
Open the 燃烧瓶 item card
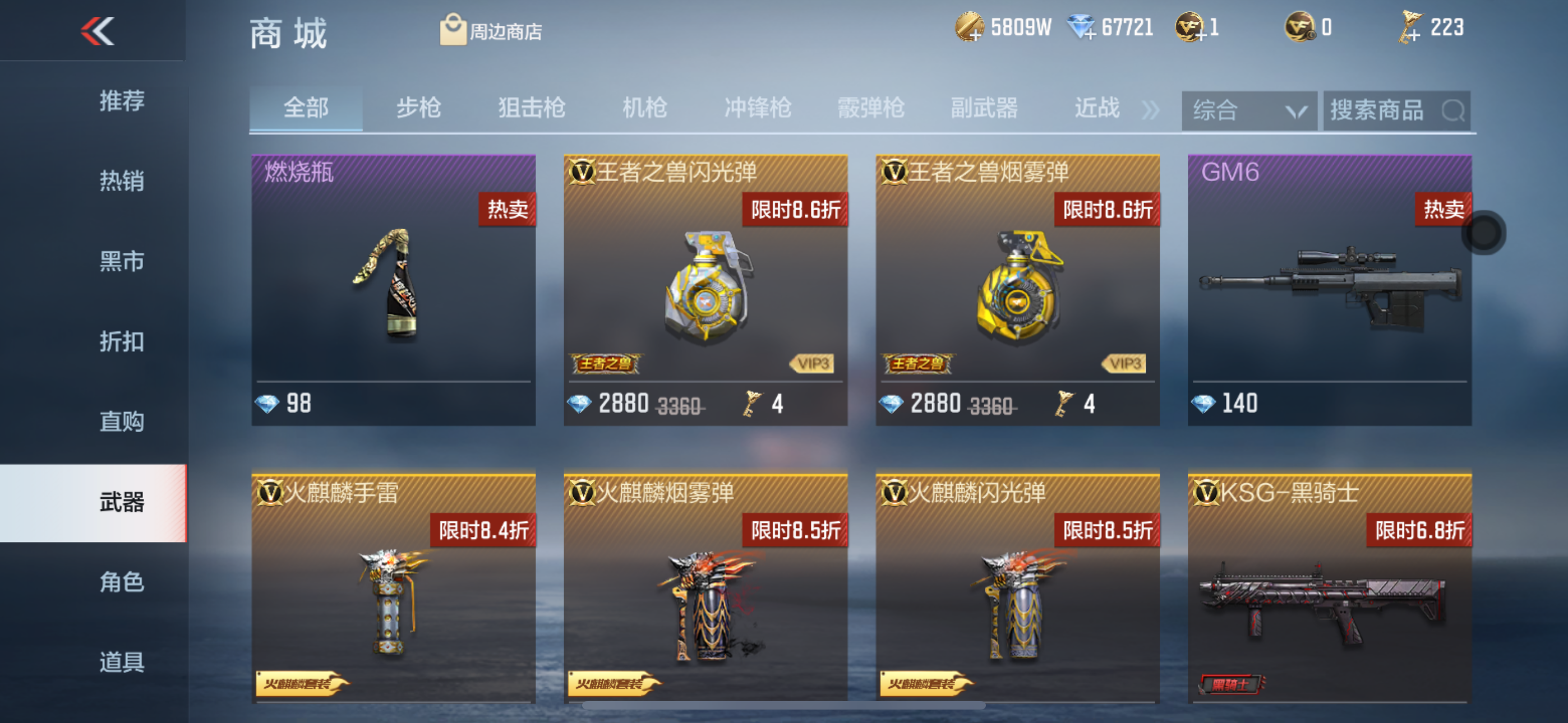[x=394, y=290]
